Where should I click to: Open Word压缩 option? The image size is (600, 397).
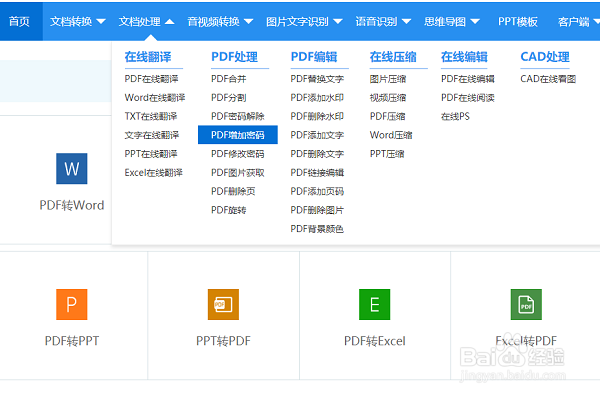point(391,135)
